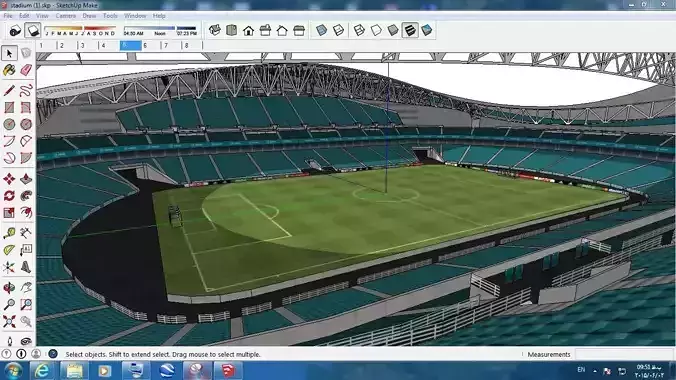676x380 pixels.
Task: Choose the Text label tool
Action: [26, 250]
